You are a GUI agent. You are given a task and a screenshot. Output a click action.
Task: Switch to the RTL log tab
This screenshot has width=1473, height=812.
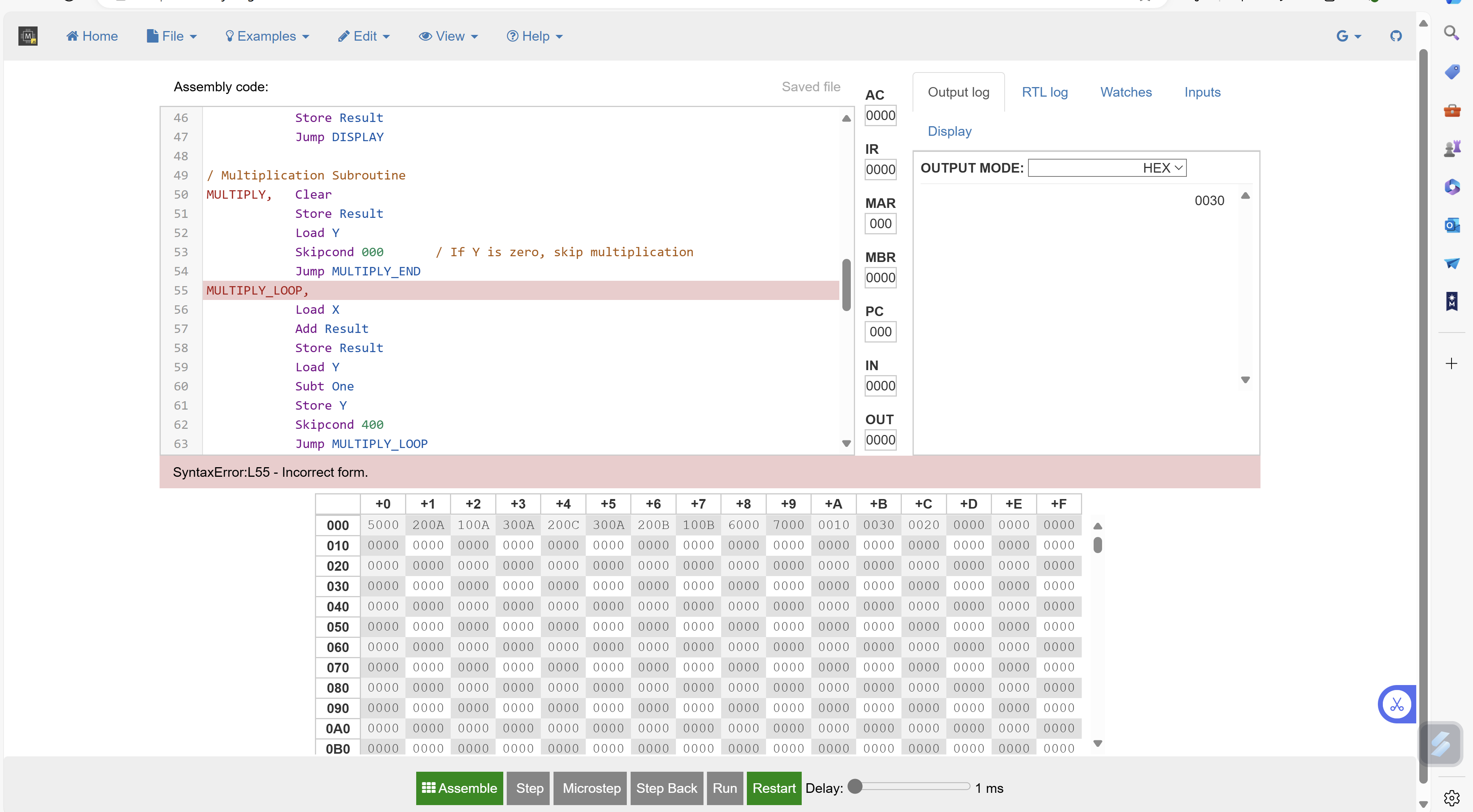[x=1045, y=92]
